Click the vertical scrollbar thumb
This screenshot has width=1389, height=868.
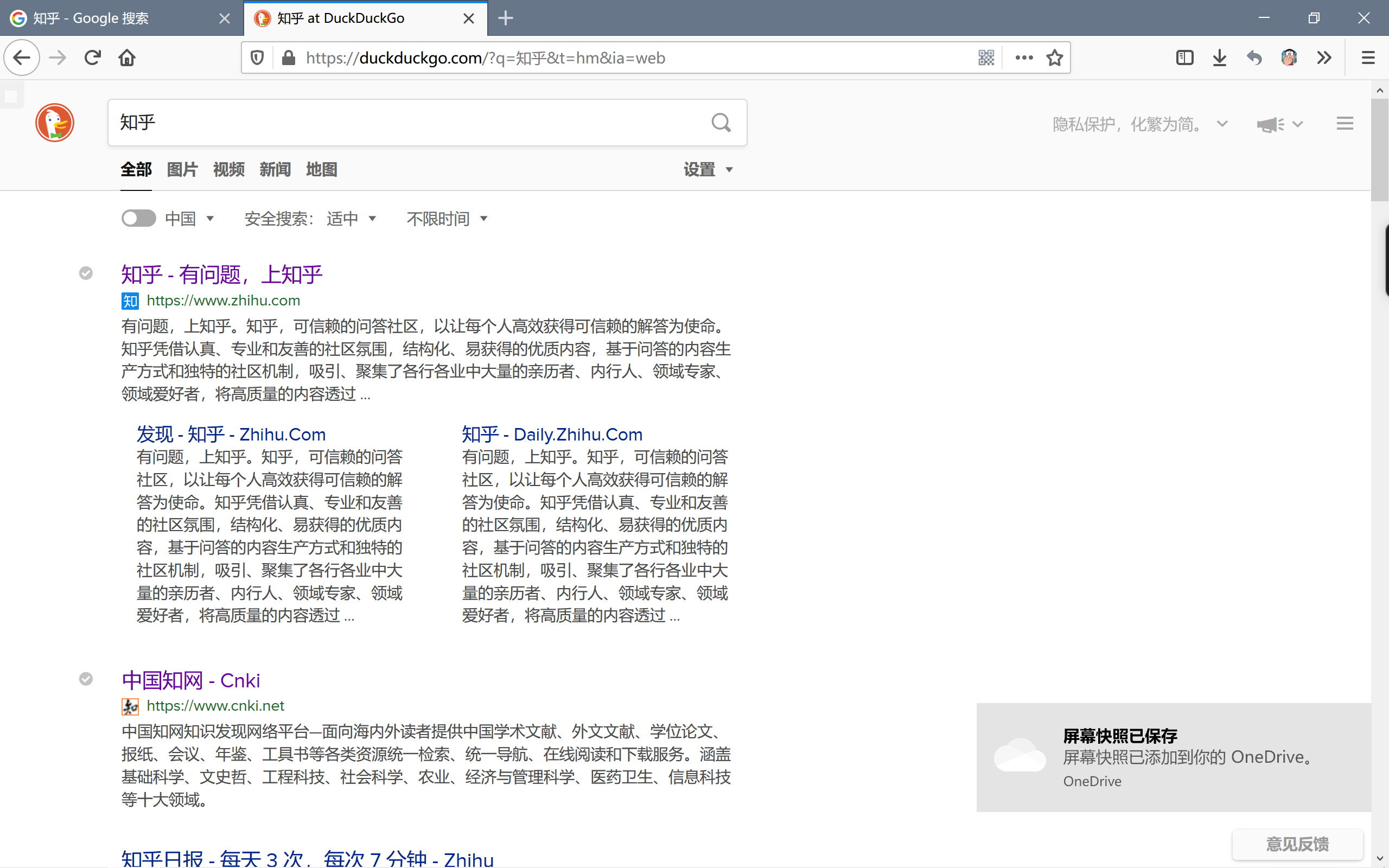[x=1380, y=150]
